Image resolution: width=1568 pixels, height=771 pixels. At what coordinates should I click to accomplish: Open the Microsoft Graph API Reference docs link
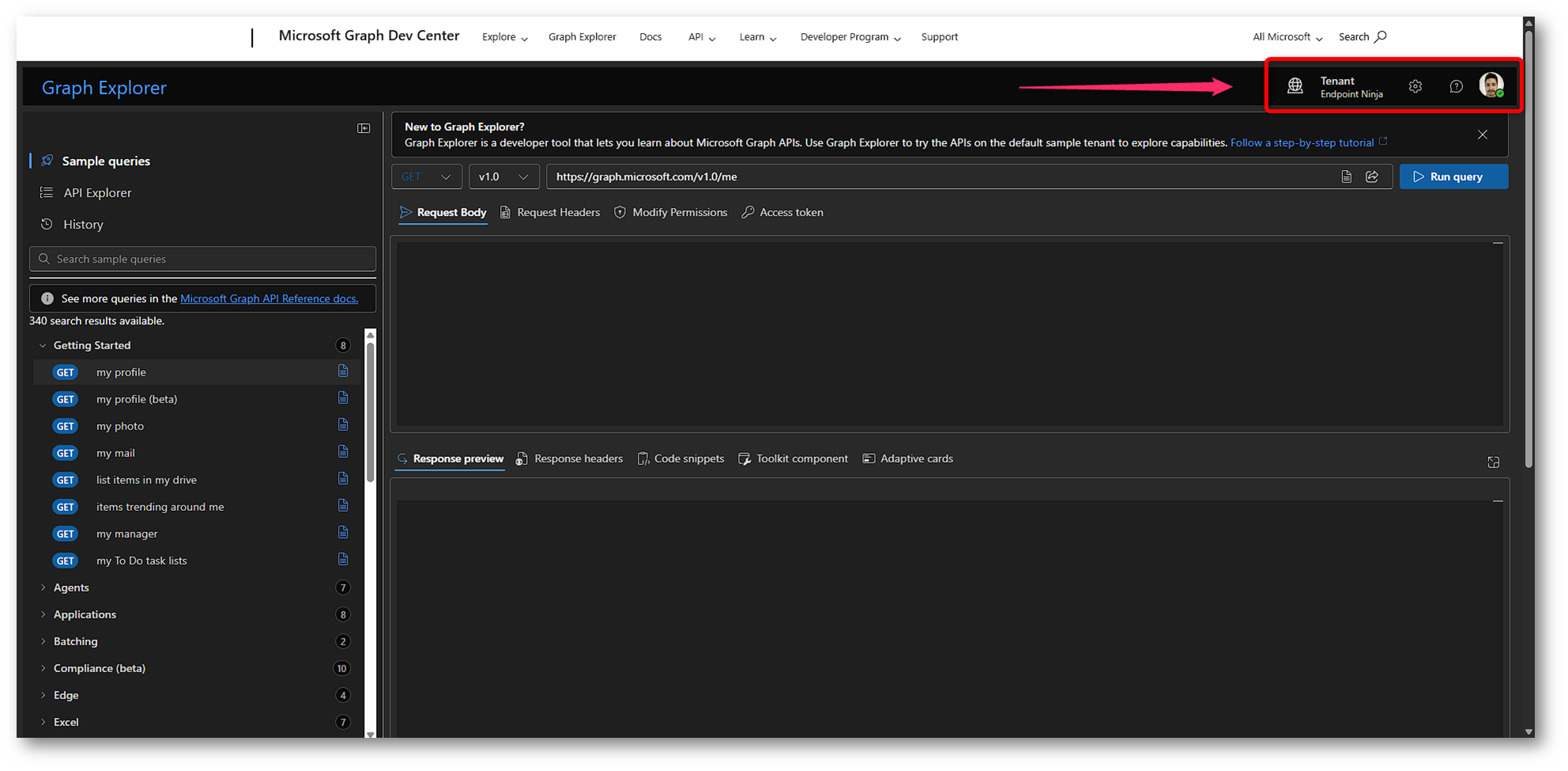pyautogui.click(x=269, y=298)
